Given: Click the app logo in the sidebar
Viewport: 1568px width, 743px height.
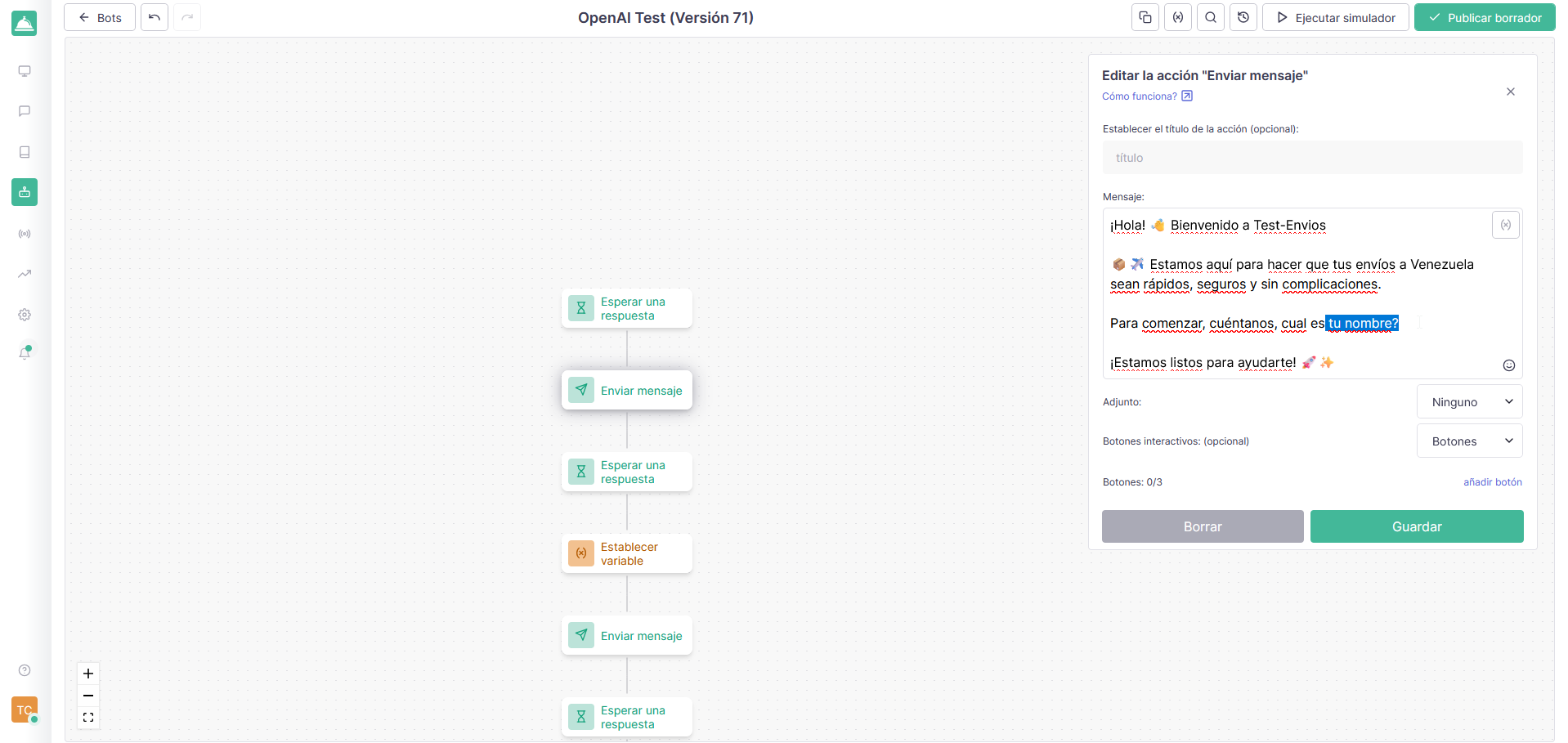Looking at the screenshot, I should 25,24.
